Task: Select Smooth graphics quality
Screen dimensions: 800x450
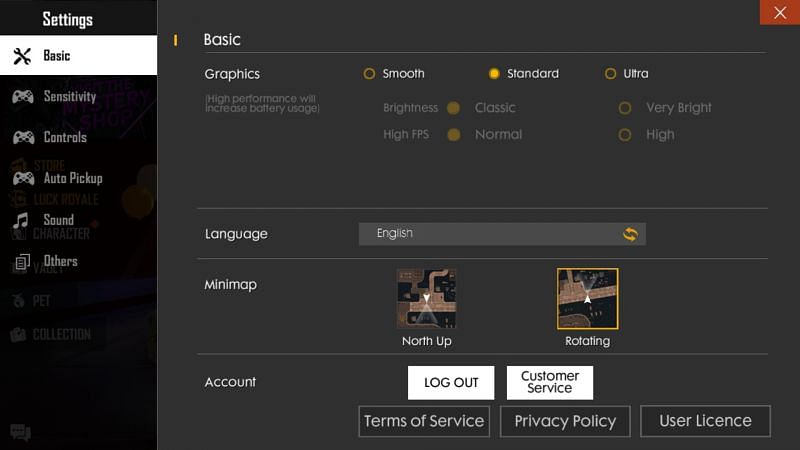Action: 369,74
